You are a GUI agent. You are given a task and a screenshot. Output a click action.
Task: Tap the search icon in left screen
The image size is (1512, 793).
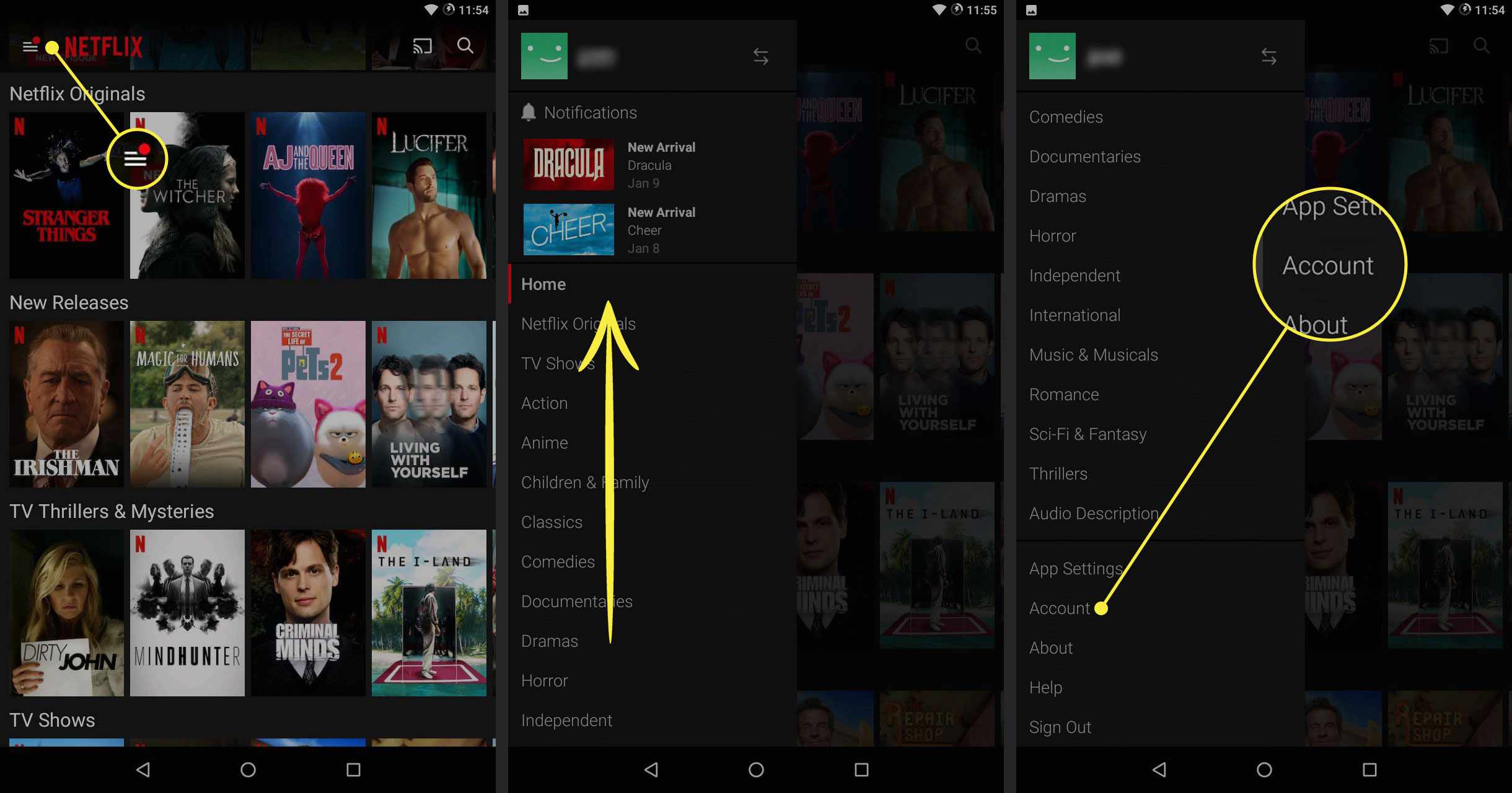click(x=465, y=45)
